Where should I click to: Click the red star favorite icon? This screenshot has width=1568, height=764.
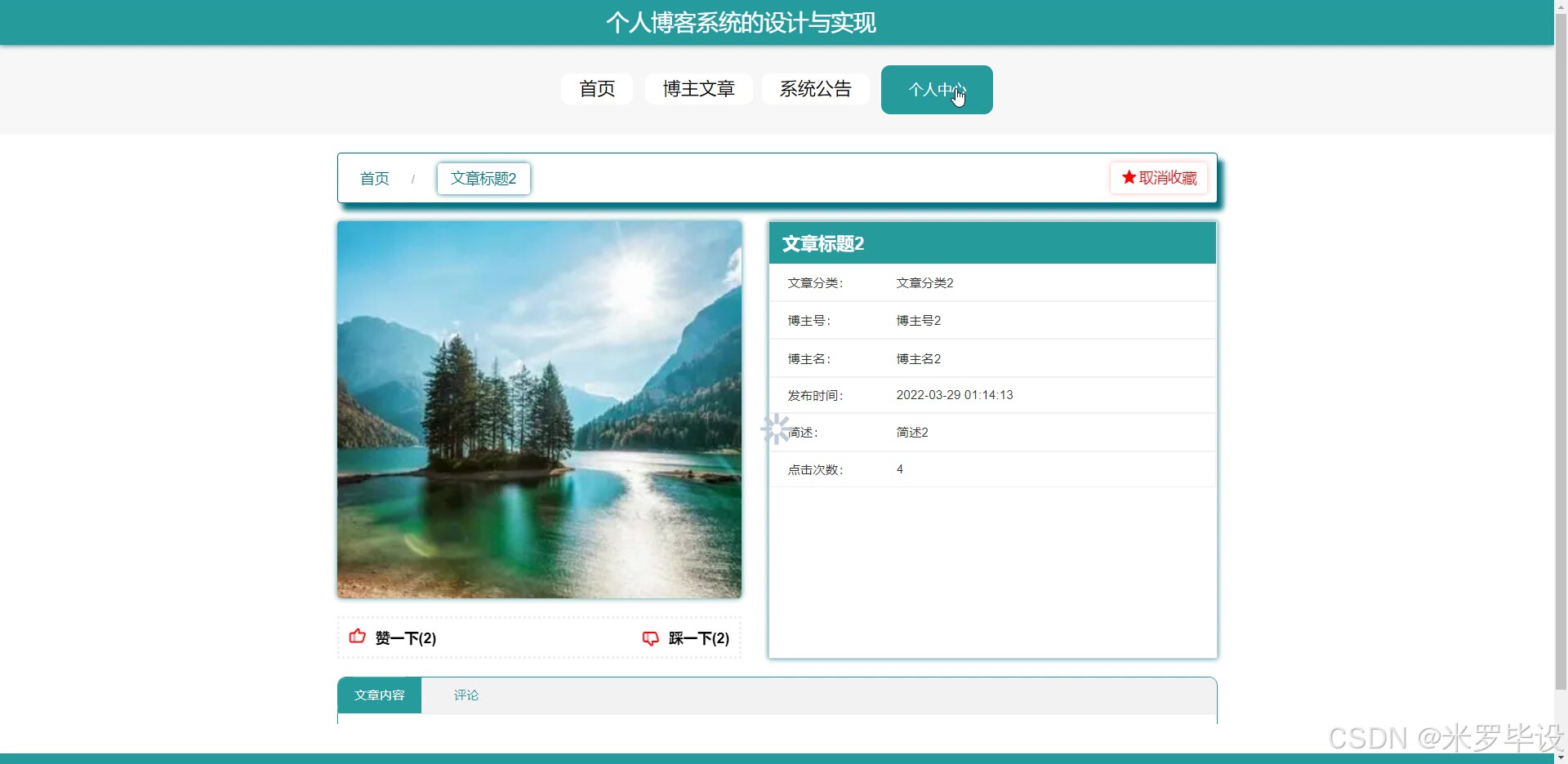pos(1129,177)
